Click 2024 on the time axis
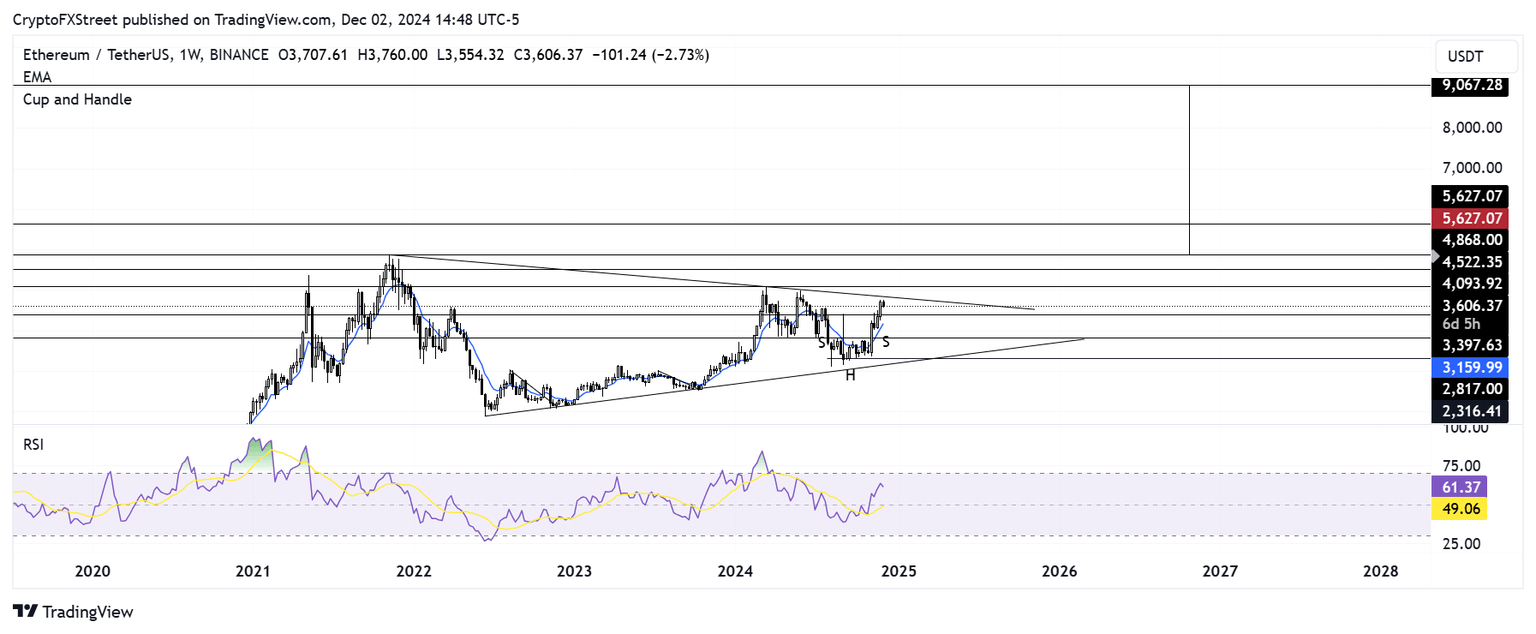Screen dimensions: 1536x634 [735, 571]
